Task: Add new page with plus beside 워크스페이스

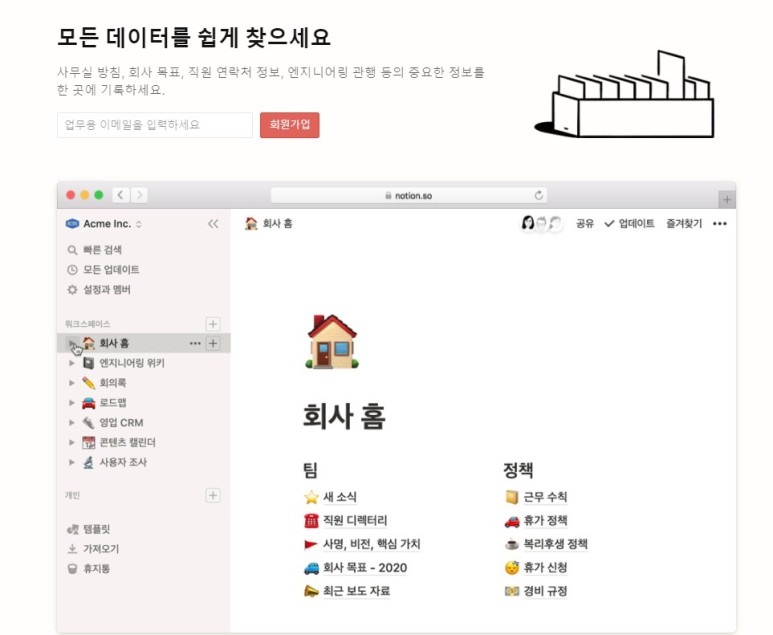Action: click(x=212, y=324)
